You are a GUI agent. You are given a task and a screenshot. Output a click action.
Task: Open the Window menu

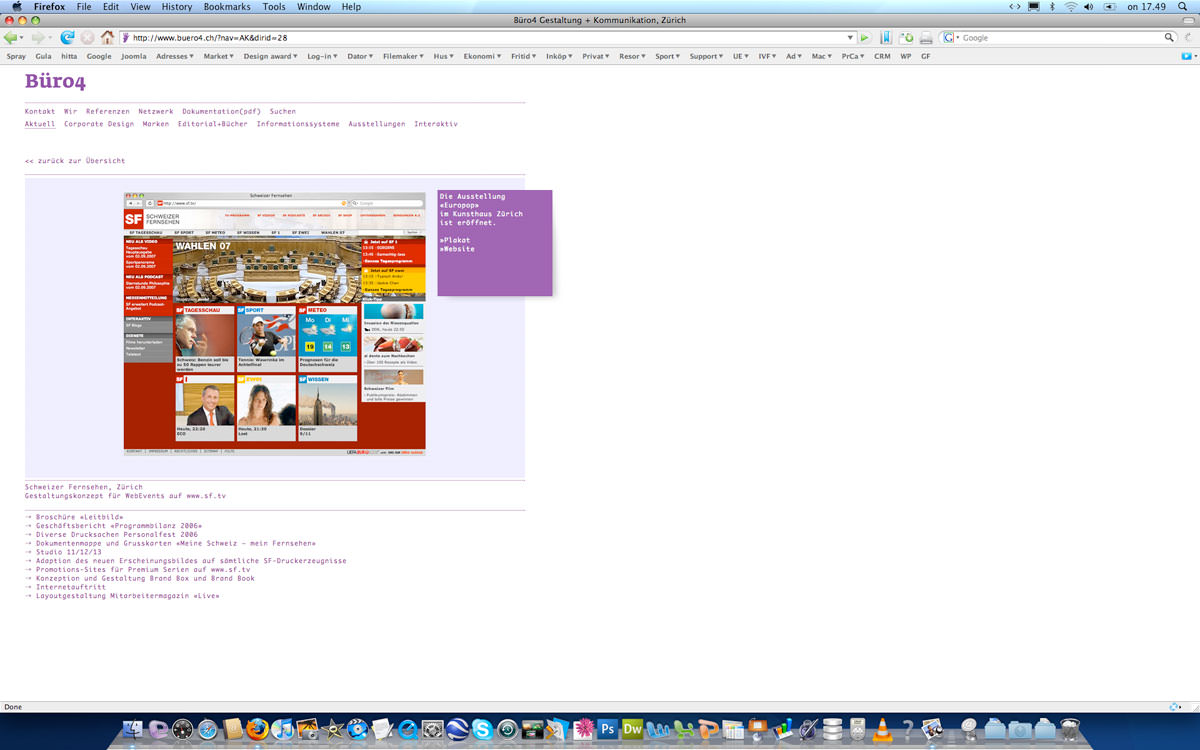pos(314,6)
